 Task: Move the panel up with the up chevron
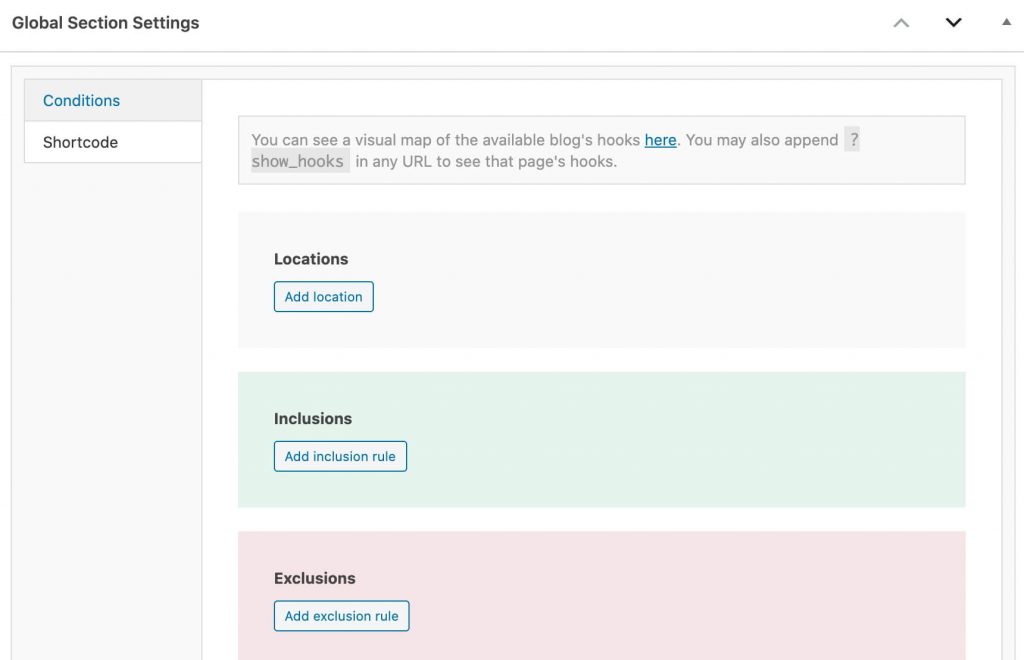click(901, 23)
